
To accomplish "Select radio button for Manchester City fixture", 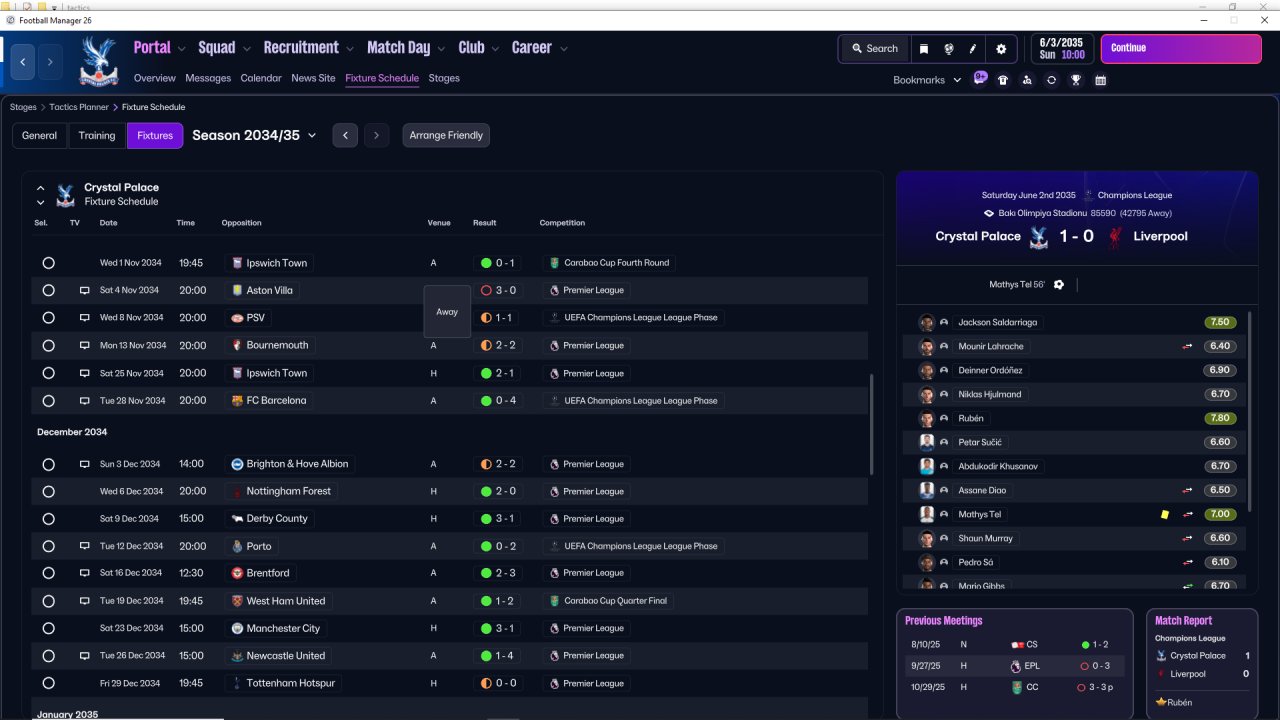I will pyautogui.click(x=48, y=628).
